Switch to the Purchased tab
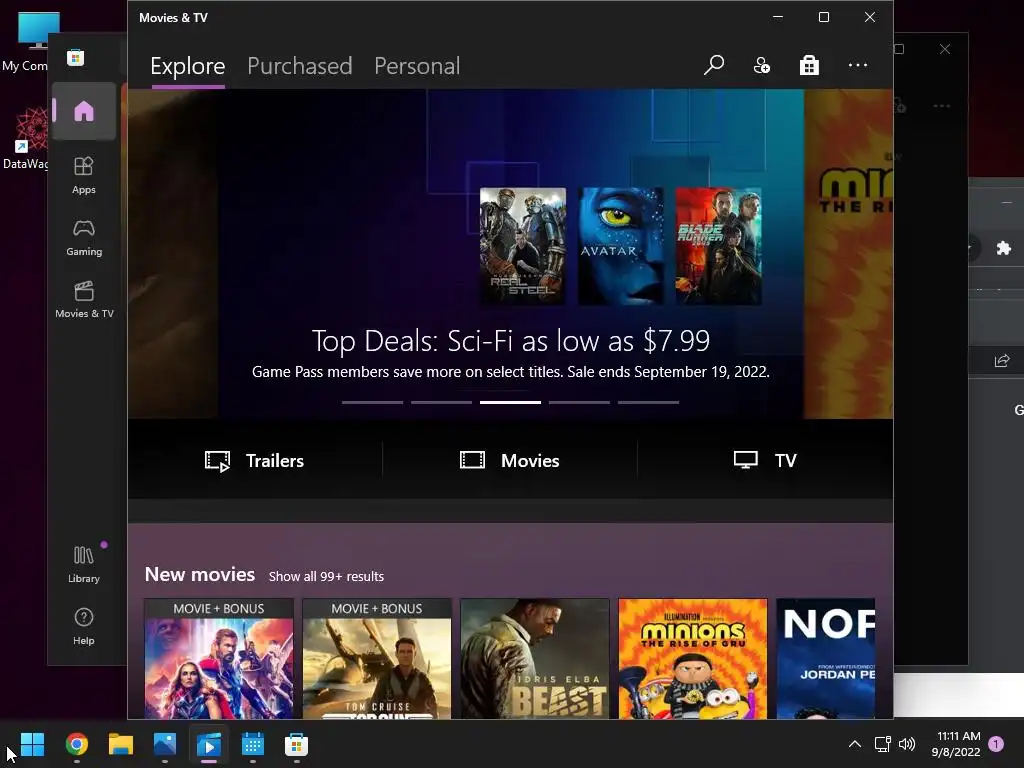This screenshot has height=768, width=1024. [300, 66]
